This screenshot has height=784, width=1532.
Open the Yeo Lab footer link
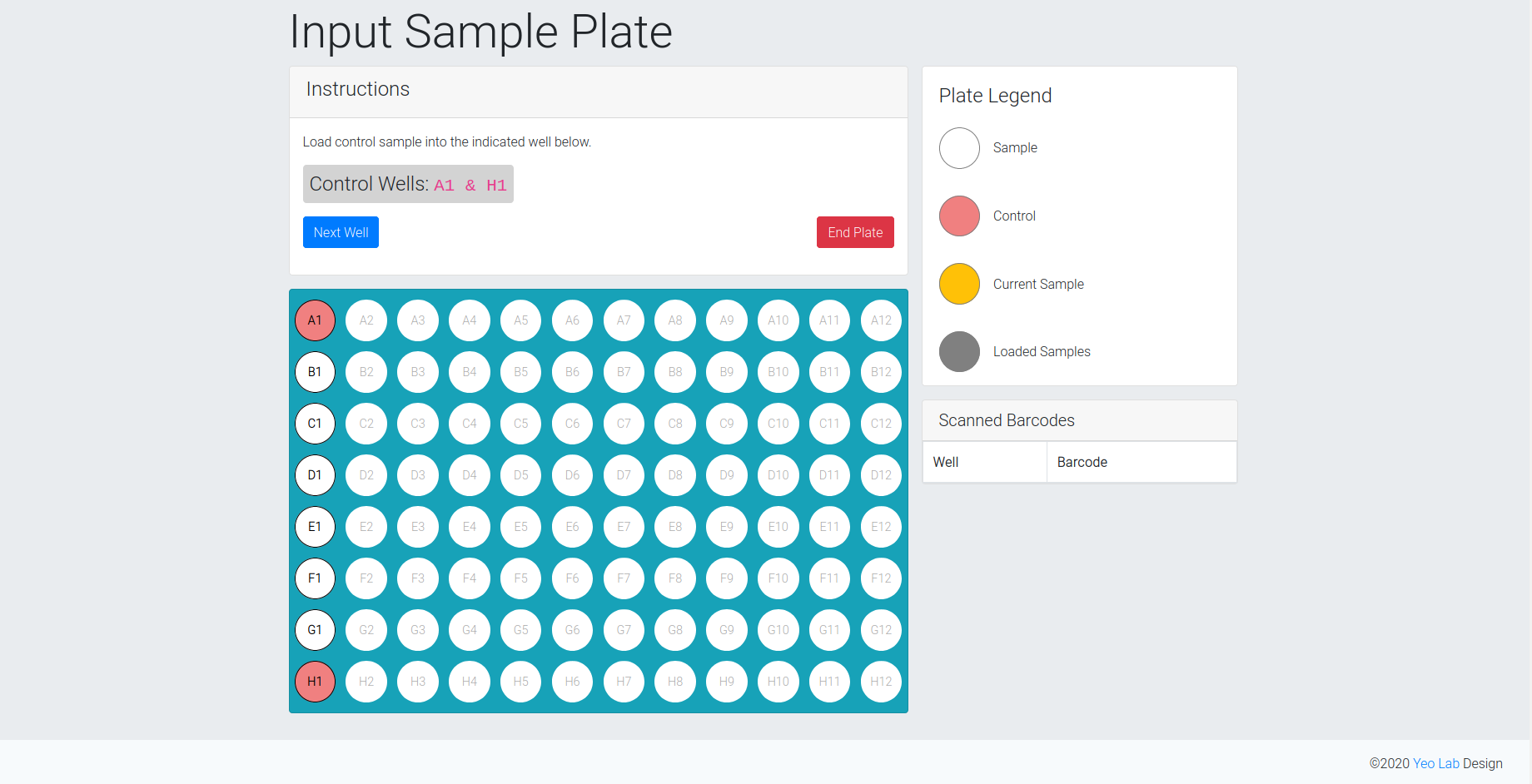[x=1435, y=763]
